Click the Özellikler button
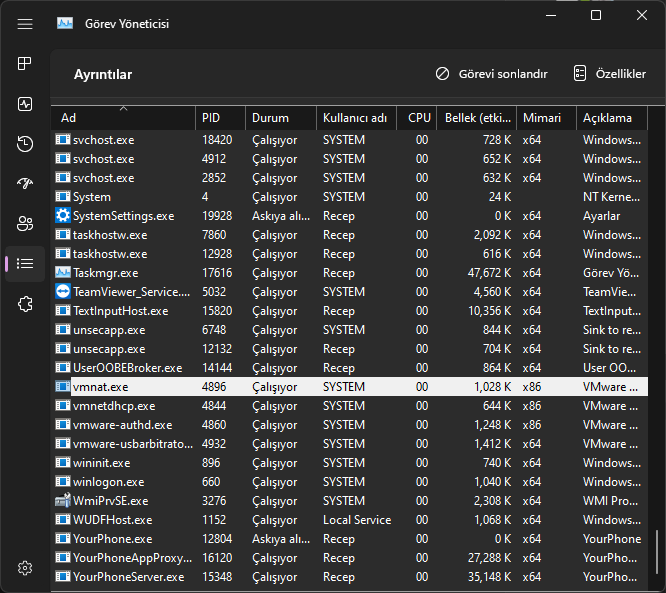Viewport: 666px width, 593px height. [x=609, y=74]
